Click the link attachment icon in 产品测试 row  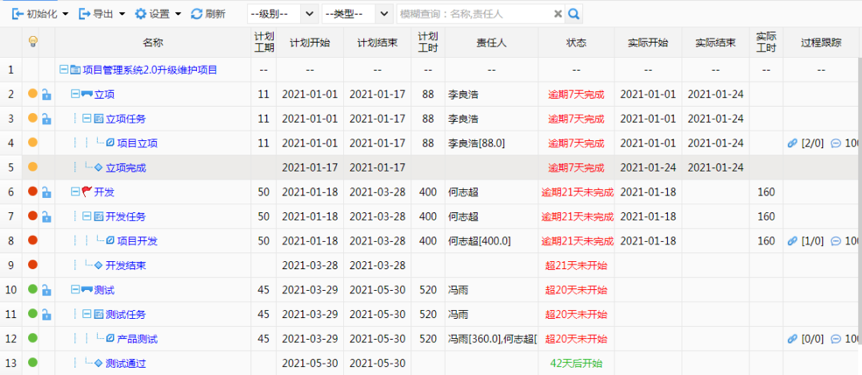pos(792,339)
